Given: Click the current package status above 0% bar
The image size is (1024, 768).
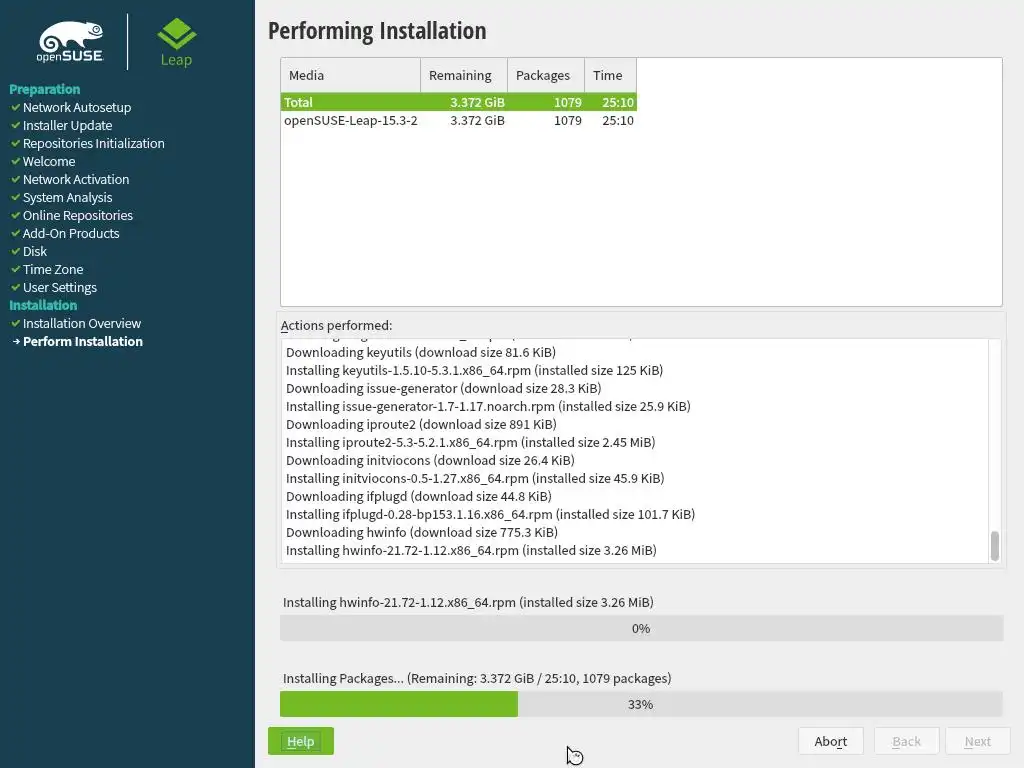Looking at the screenshot, I should [x=468, y=602].
